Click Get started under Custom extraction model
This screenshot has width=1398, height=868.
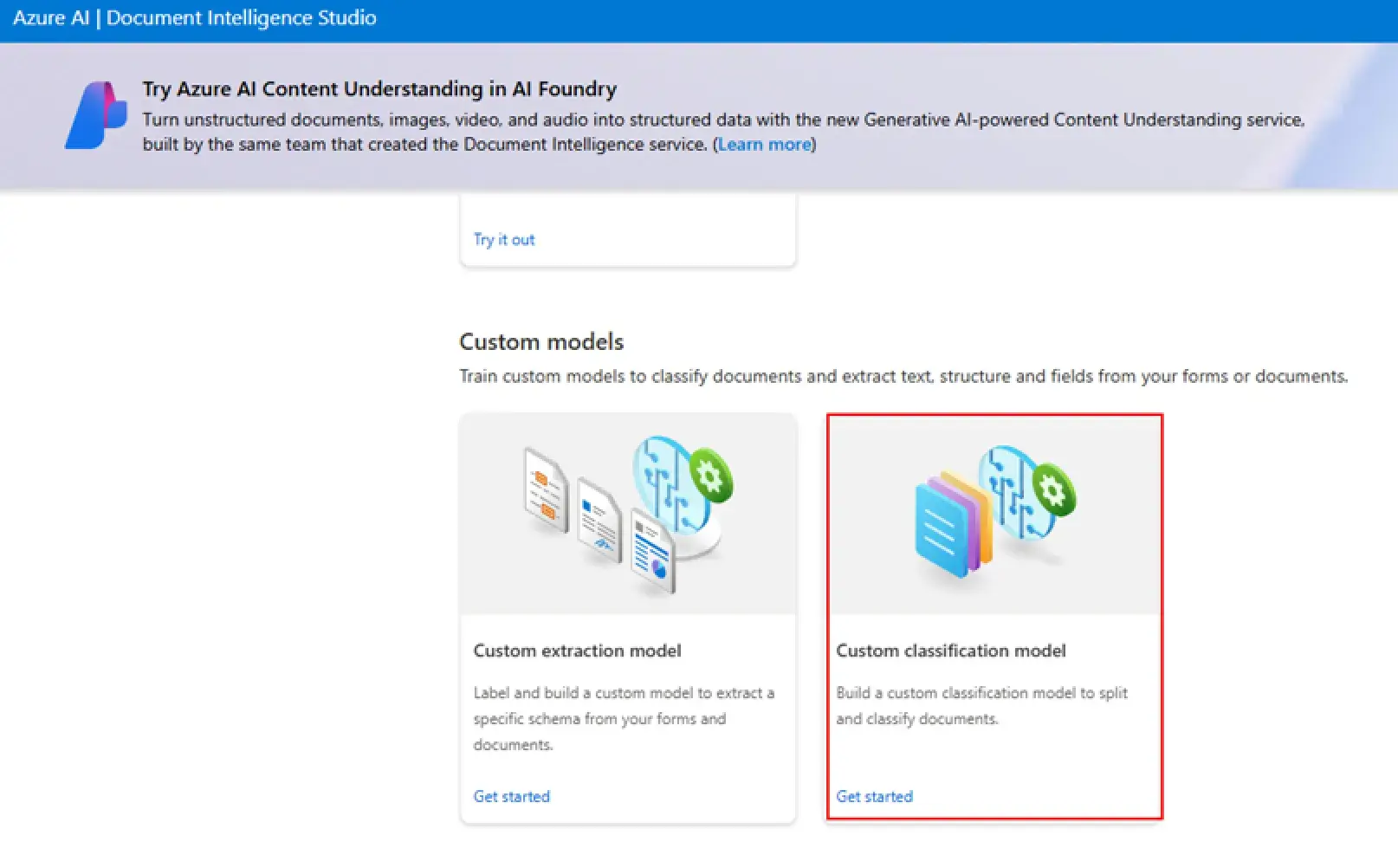(x=511, y=796)
